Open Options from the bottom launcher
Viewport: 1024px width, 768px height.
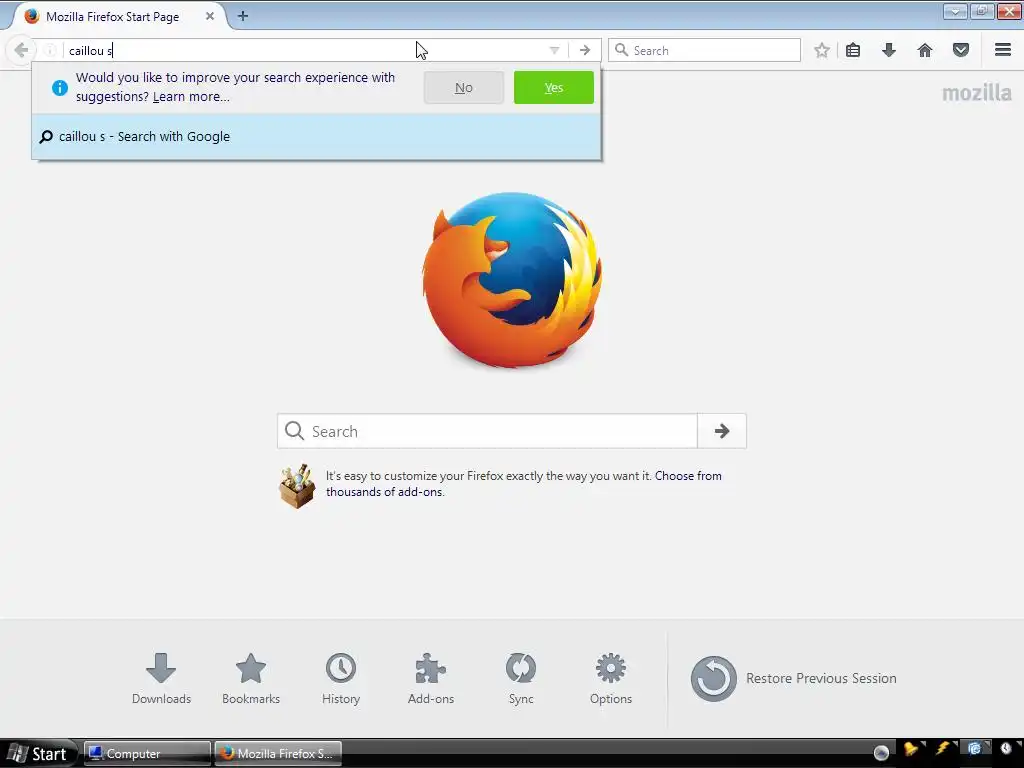coord(611,679)
